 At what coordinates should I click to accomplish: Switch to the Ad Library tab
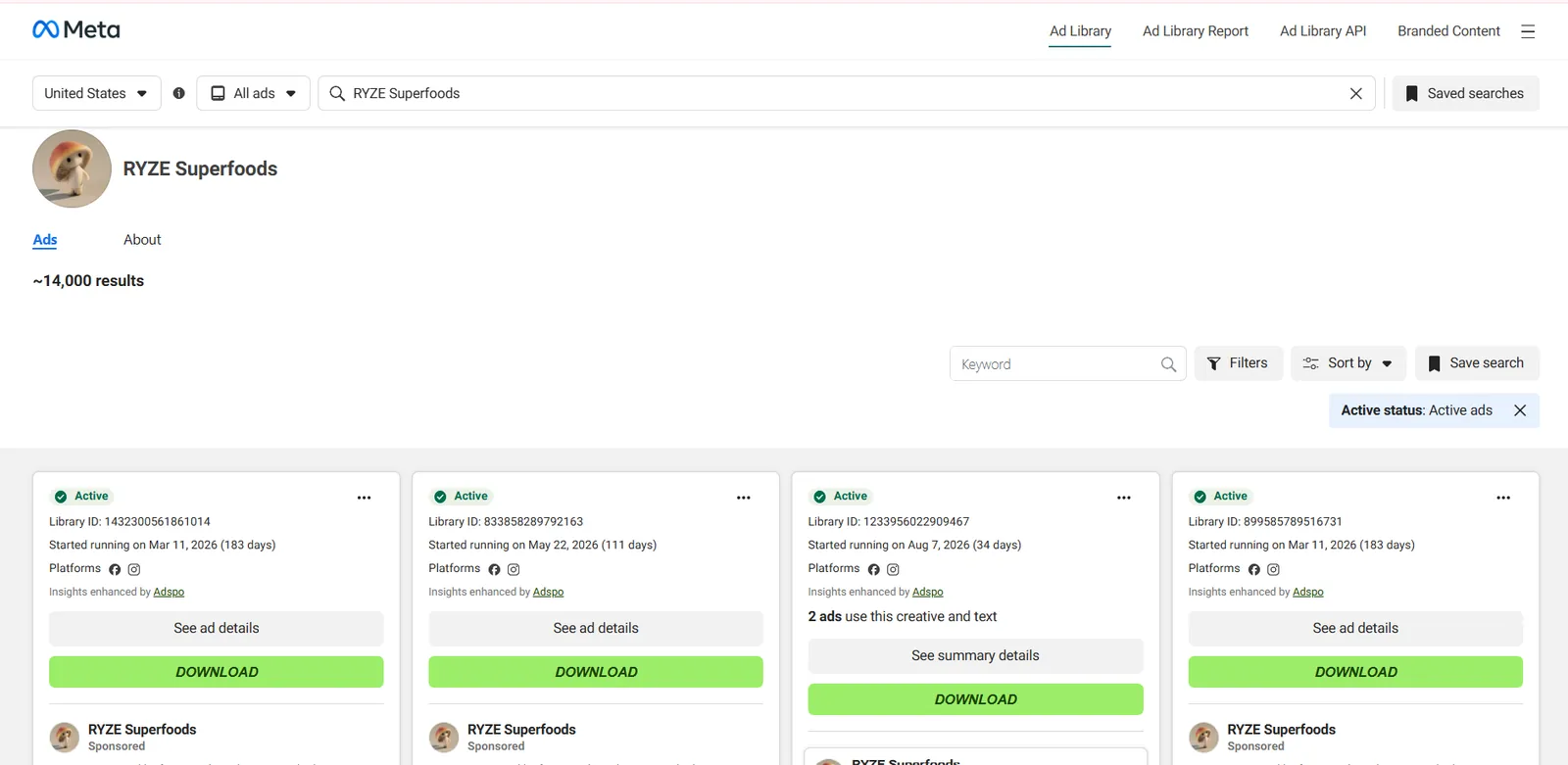pos(1080,31)
